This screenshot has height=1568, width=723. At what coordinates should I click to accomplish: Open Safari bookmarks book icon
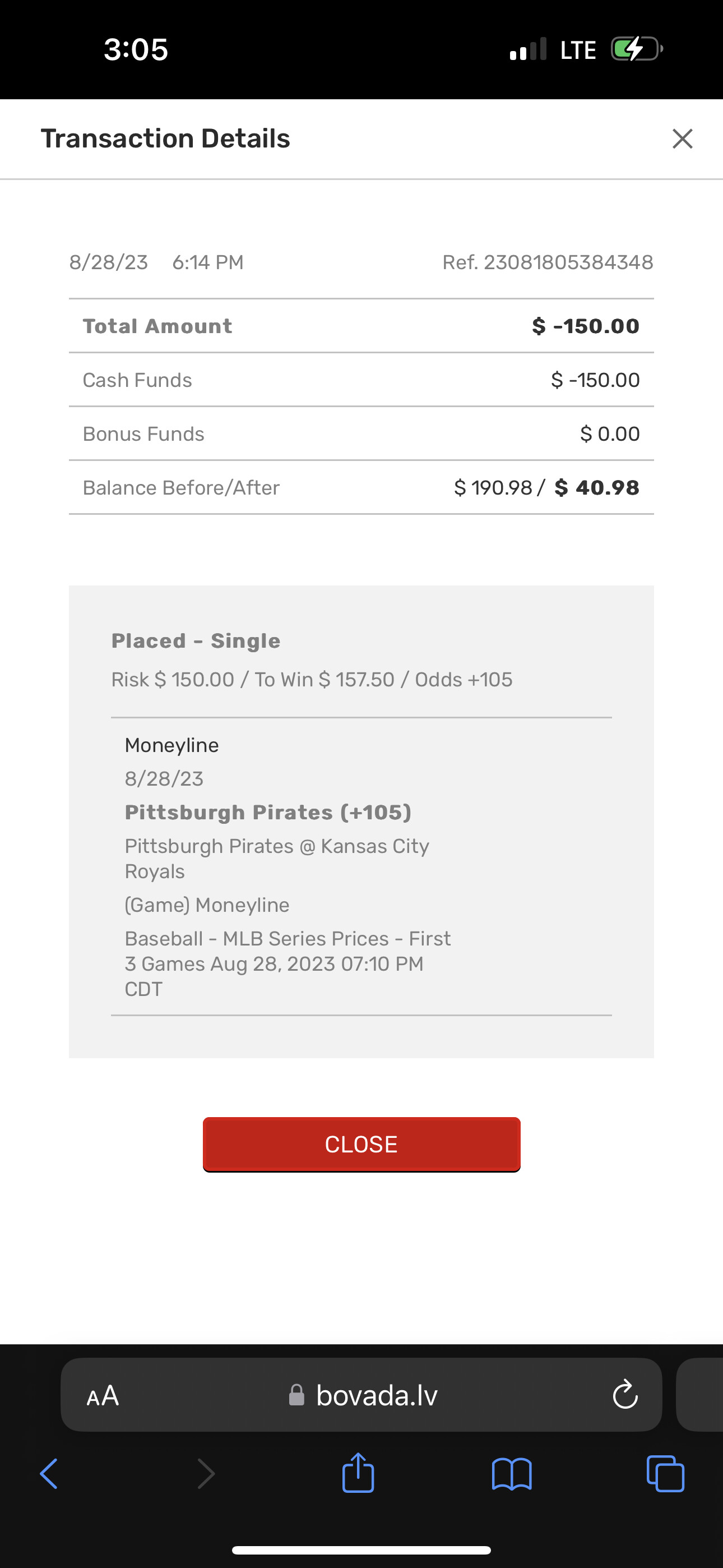coord(512,1474)
